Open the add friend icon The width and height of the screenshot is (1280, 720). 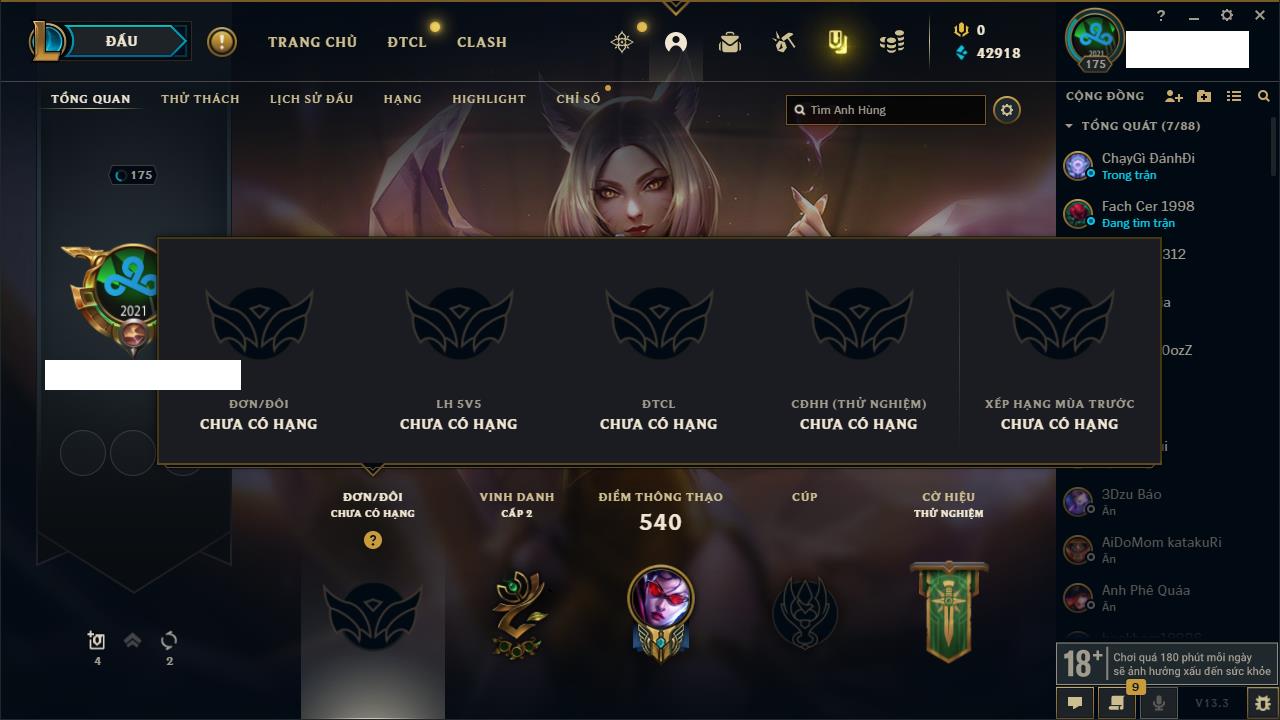pos(1174,96)
